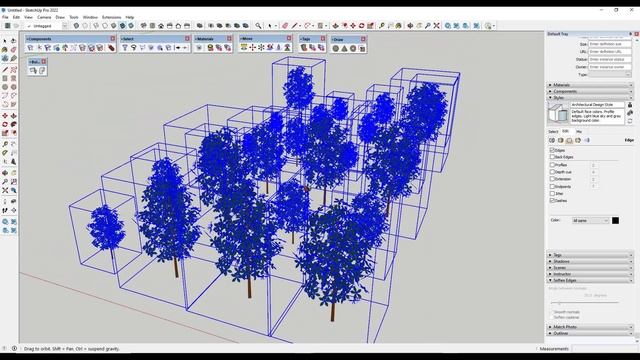Open Face settings icon in Styles Edit
The width and height of the screenshot is (640, 360).
point(560,140)
